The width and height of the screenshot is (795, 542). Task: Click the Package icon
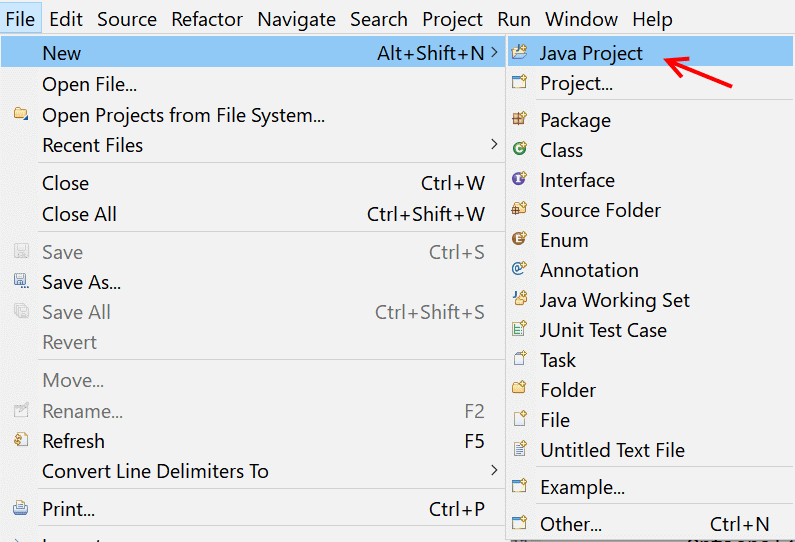pos(519,119)
